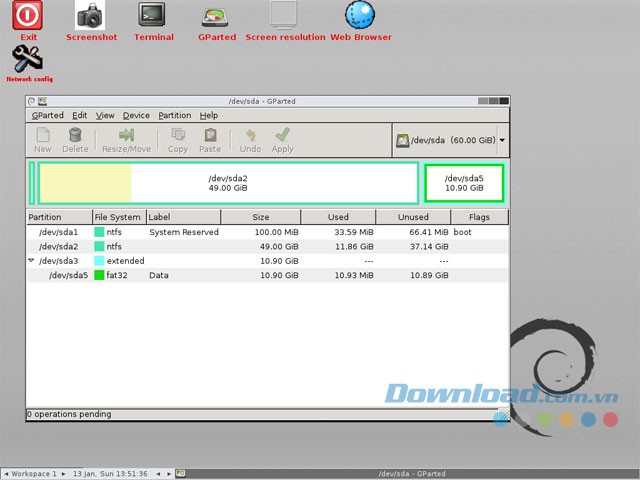Click the small window icon in the taskbar
640x480 pixels.
click(x=180, y=473)
